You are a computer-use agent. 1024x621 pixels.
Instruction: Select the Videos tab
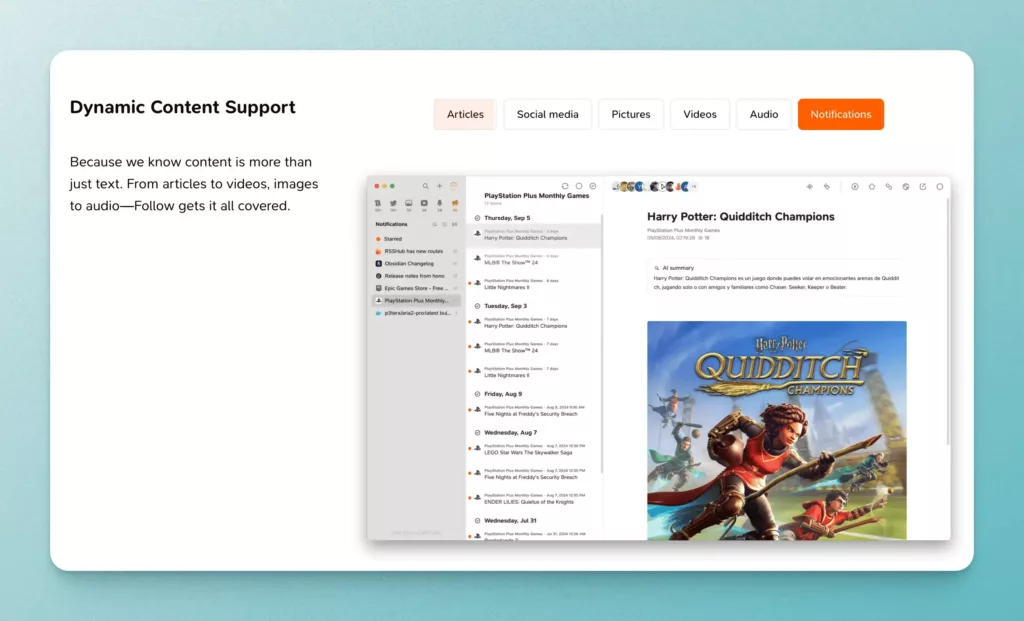click(x=700, y=114)
